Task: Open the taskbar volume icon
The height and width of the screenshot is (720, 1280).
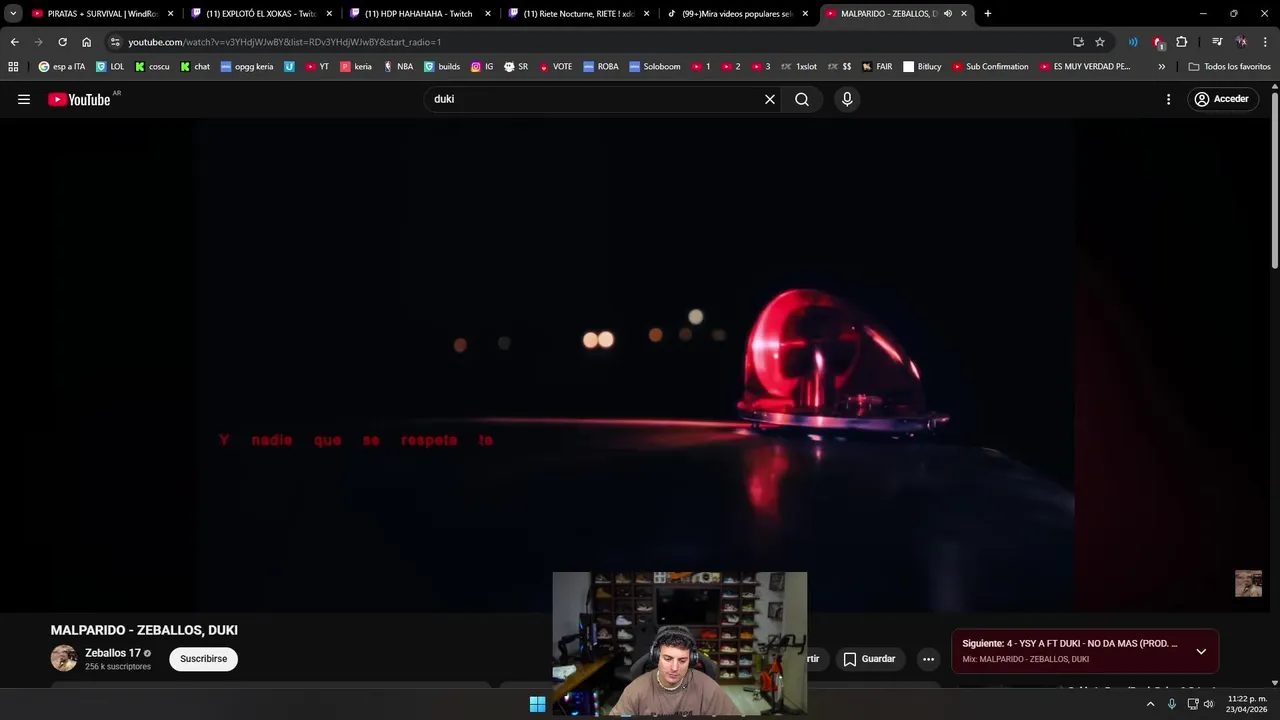Action: pyautogui.click(x=1209, y=704)
